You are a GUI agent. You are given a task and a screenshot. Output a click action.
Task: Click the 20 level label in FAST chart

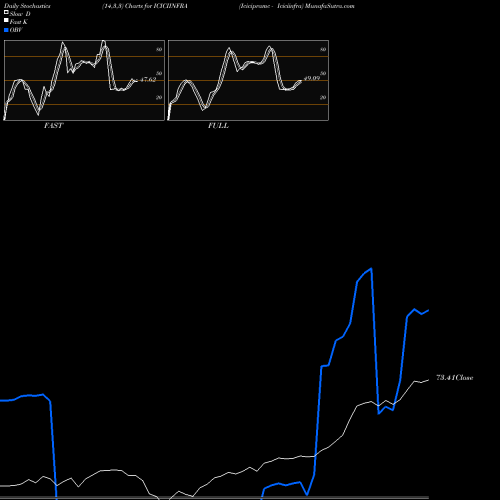(159, 97)
